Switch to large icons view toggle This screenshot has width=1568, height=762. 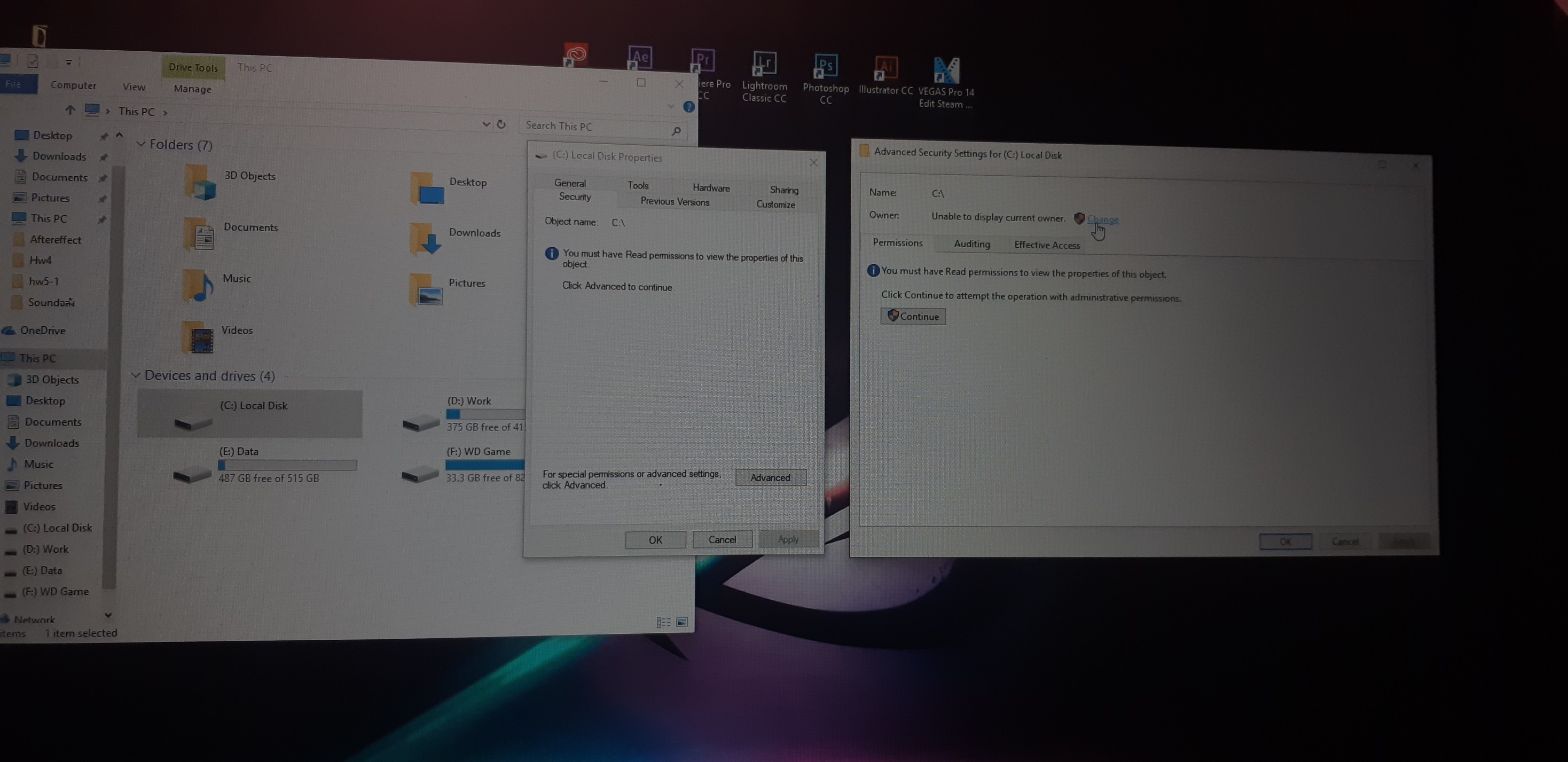pos(682,622)
